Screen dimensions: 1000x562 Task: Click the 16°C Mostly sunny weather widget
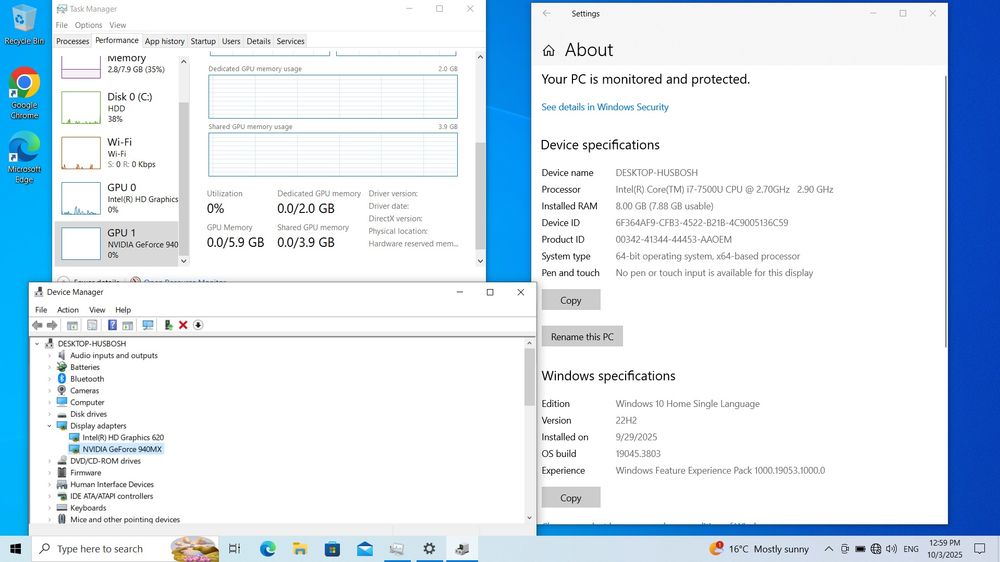pyautogui.click(x=759, y=549)
